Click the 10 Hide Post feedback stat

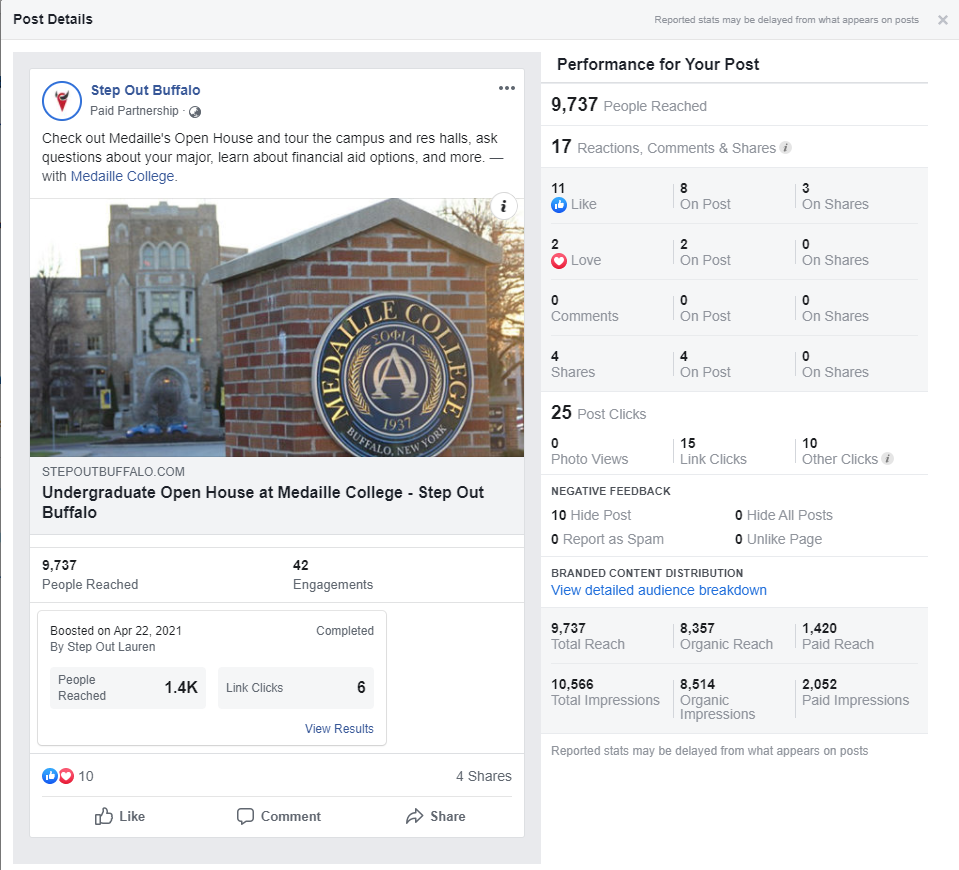tap(591, 515)
